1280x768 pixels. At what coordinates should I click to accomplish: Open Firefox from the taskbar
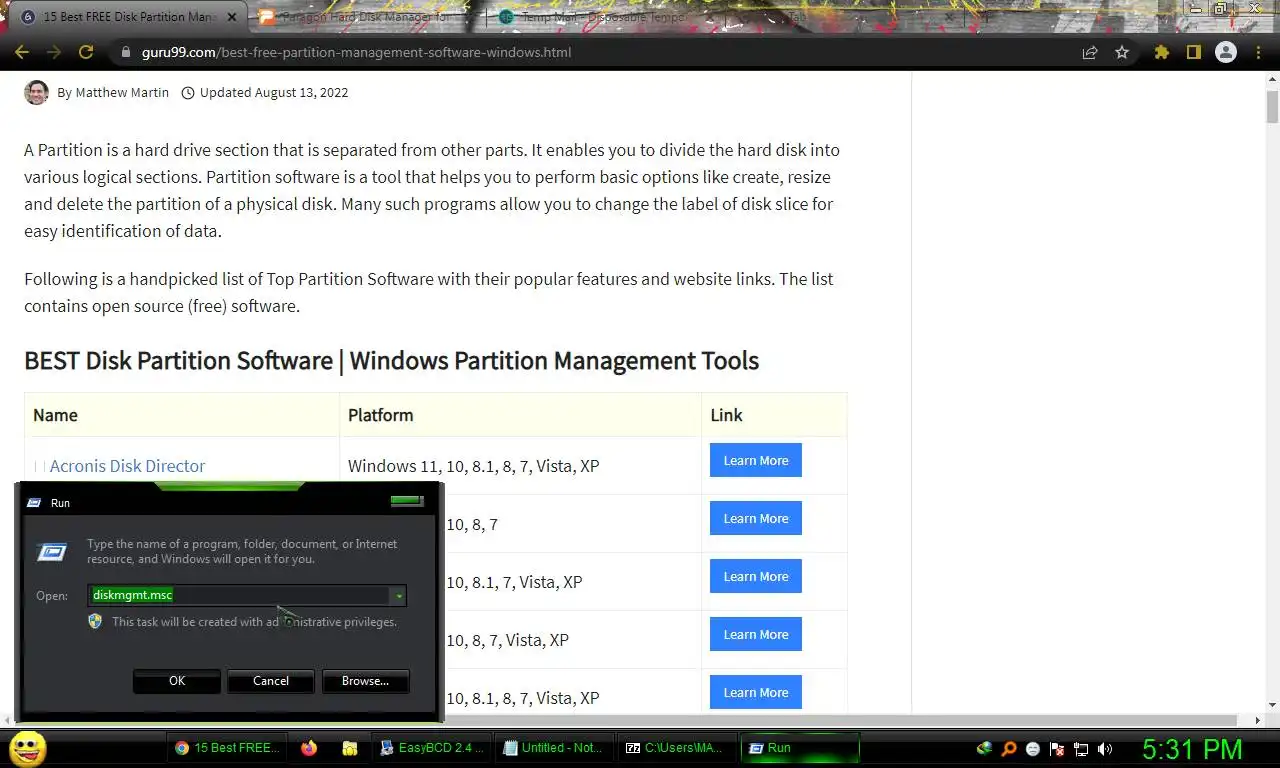pyautogui.click(x=308, y=747)
